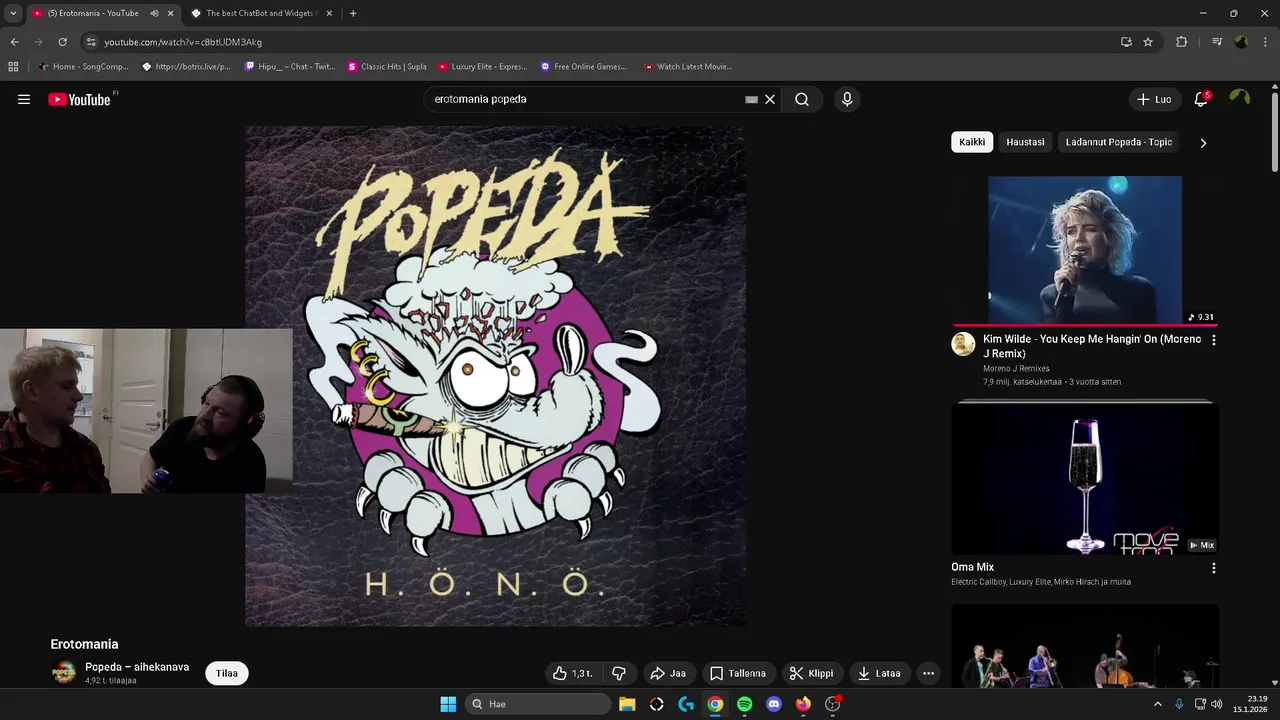Open the browser extensions puzzle icon
This screenshot has height=720, width=1280.
click(1182, 42)
